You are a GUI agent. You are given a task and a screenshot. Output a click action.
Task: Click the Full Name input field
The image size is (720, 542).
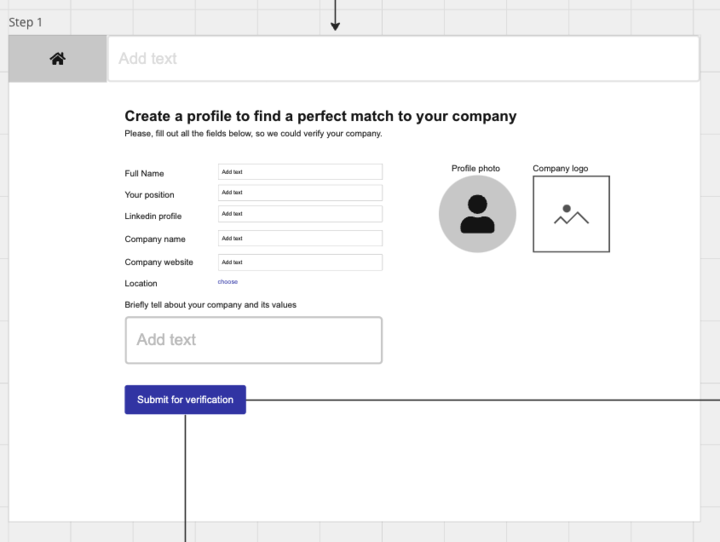[x=300, y=172]
